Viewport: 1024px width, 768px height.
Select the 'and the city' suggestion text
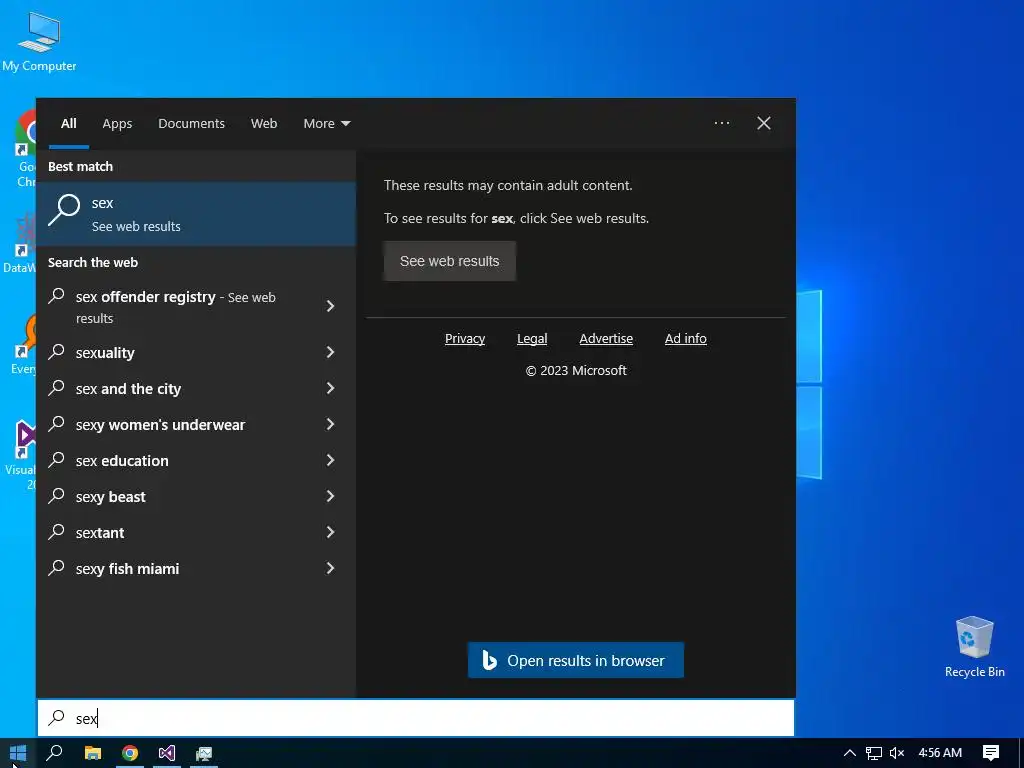click(128, 389)
